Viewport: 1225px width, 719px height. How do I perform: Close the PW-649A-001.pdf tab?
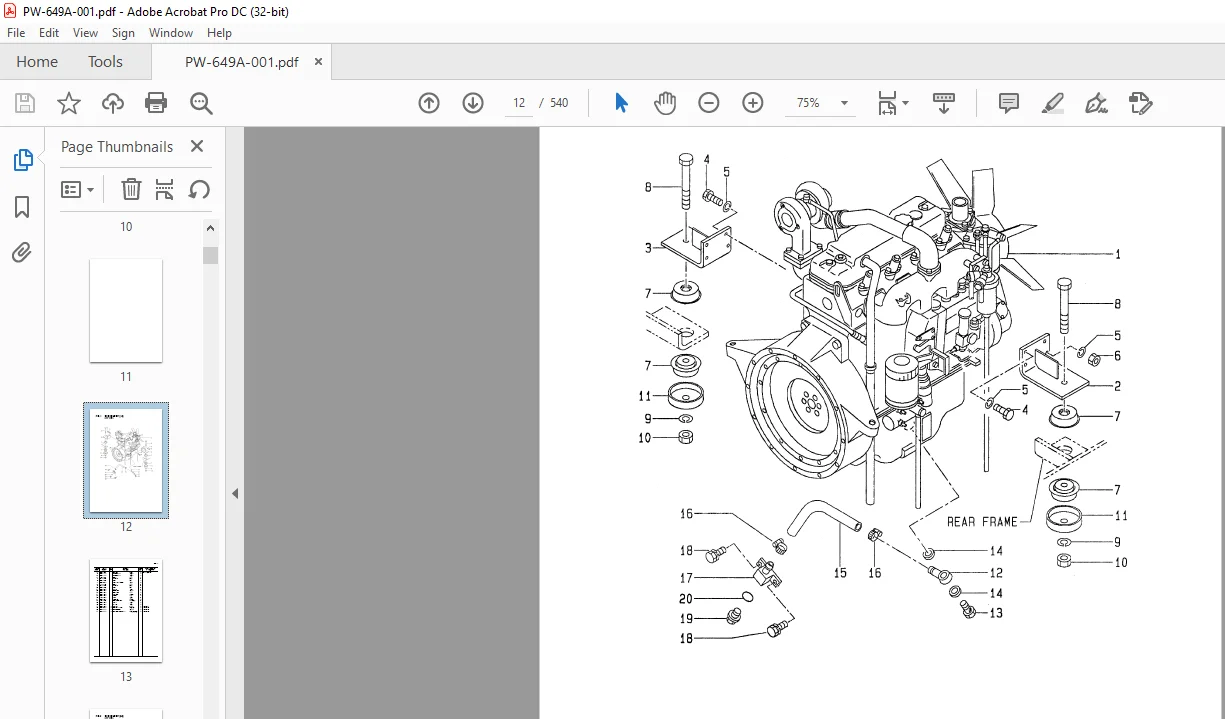pyautogui.click(x=319, y=62)
